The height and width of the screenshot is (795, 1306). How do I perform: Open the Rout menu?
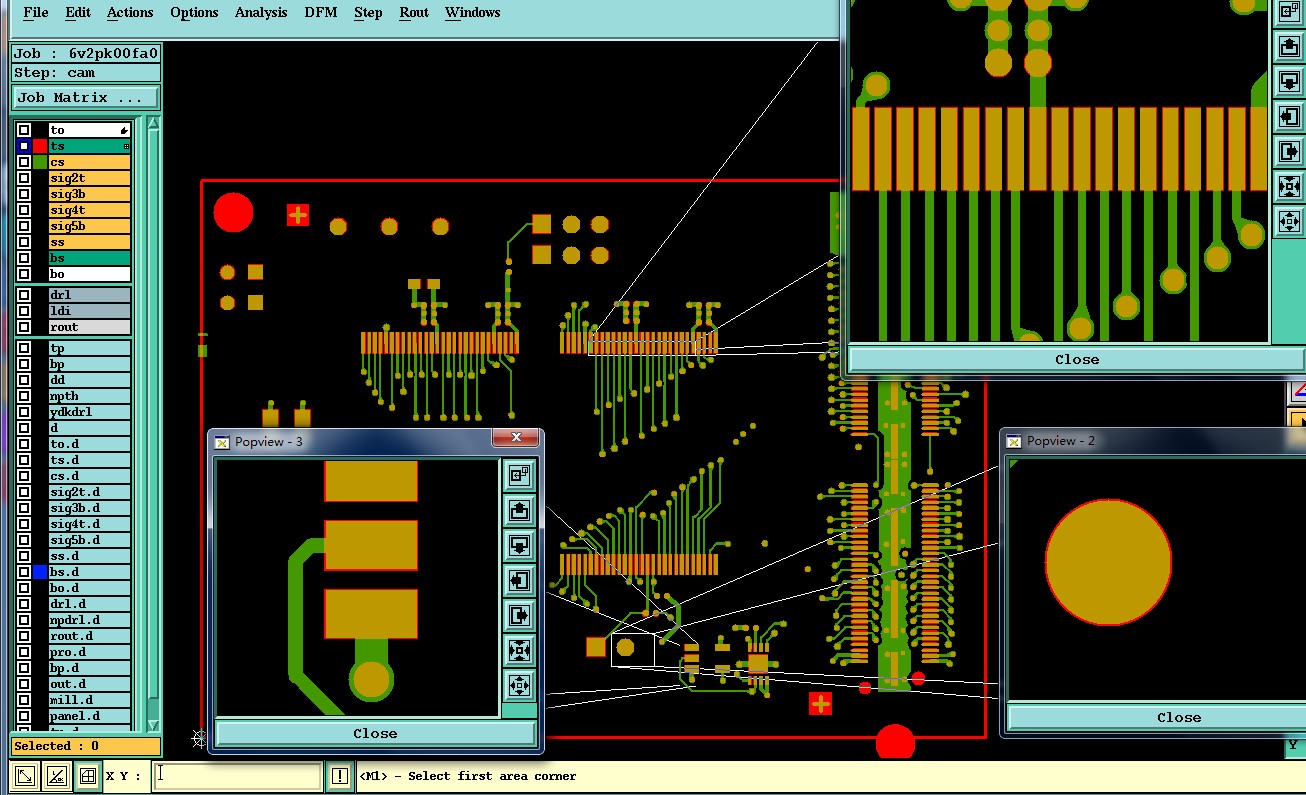tap(414, 13)
